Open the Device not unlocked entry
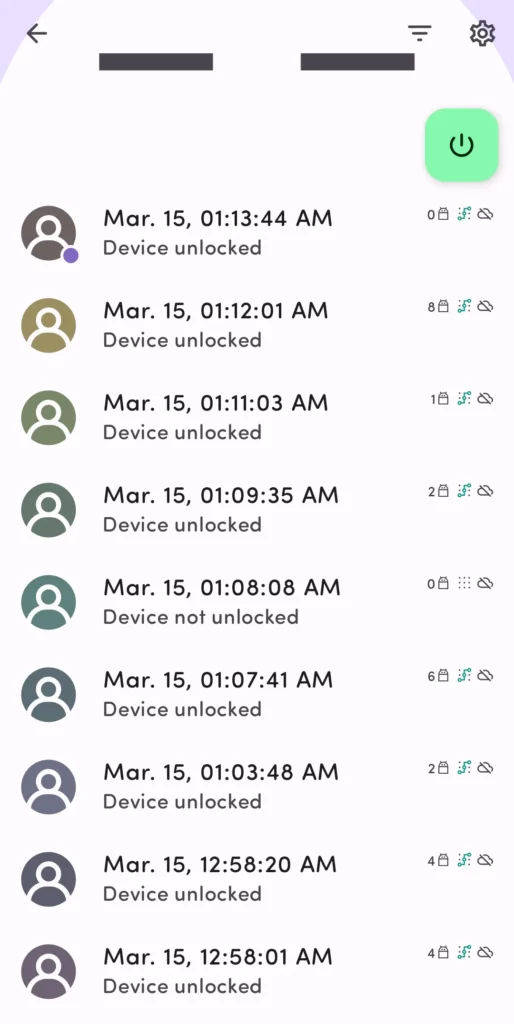Screen dimensions: 514x1024 (x=257, y=602)
